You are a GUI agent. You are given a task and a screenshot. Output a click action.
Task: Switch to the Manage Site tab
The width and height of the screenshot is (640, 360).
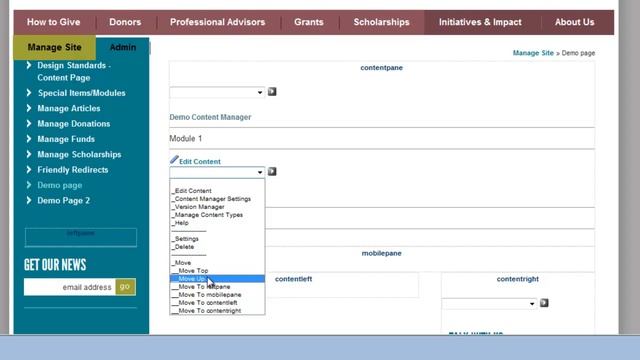pos(55,47)
